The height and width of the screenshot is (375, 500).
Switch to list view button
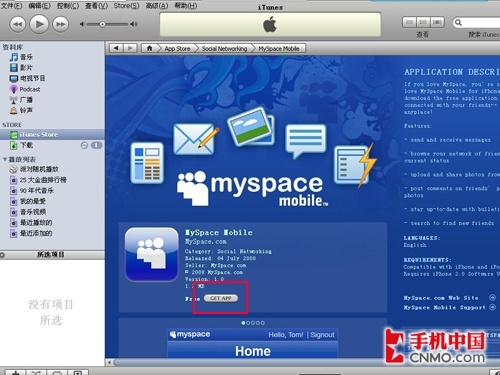pos(409,22)
